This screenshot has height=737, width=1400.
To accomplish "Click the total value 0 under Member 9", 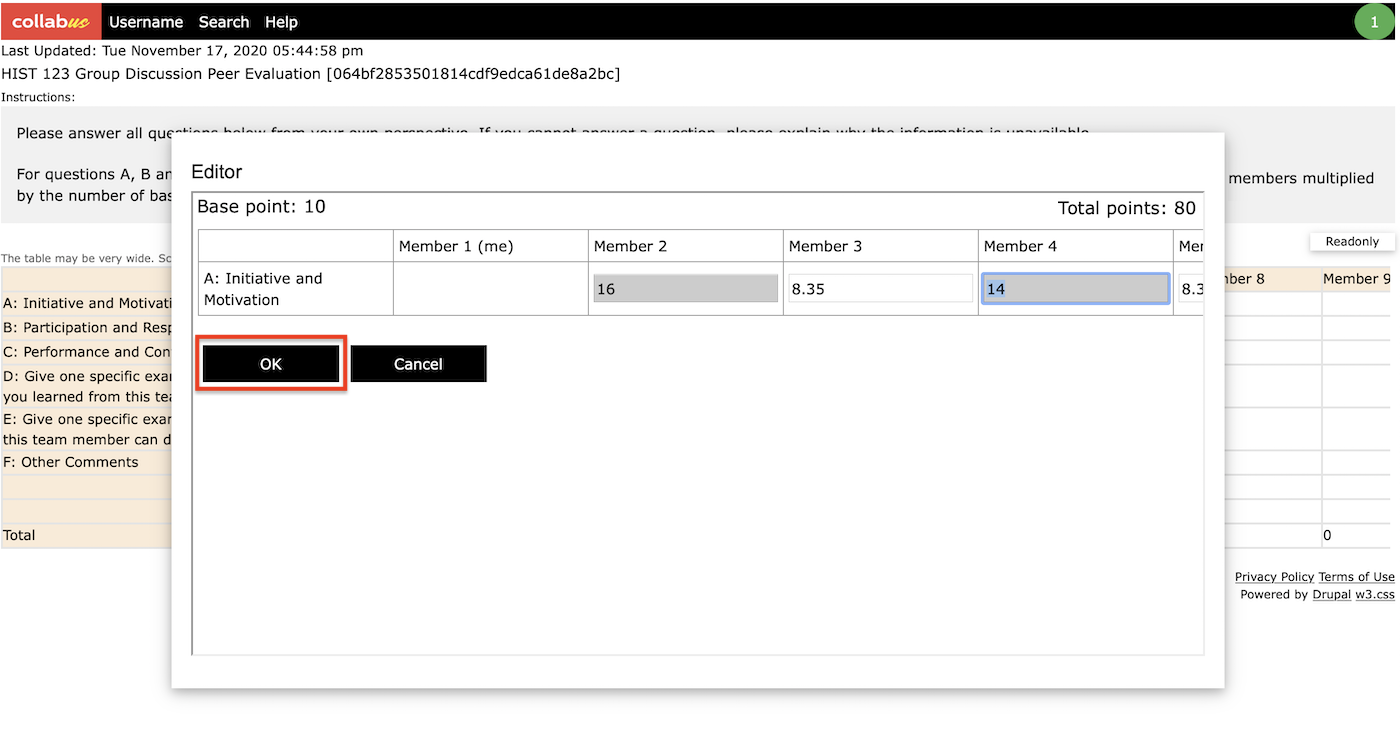I will (1327, 535).
